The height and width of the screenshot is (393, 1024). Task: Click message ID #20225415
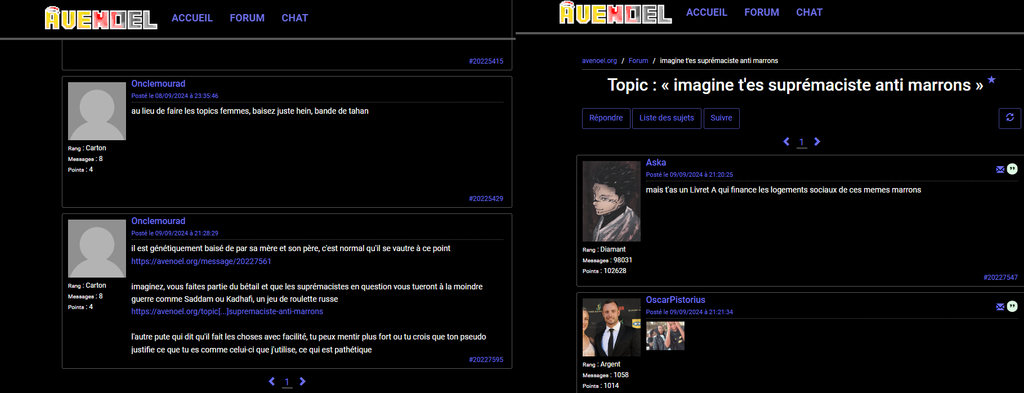coord(486,61)
